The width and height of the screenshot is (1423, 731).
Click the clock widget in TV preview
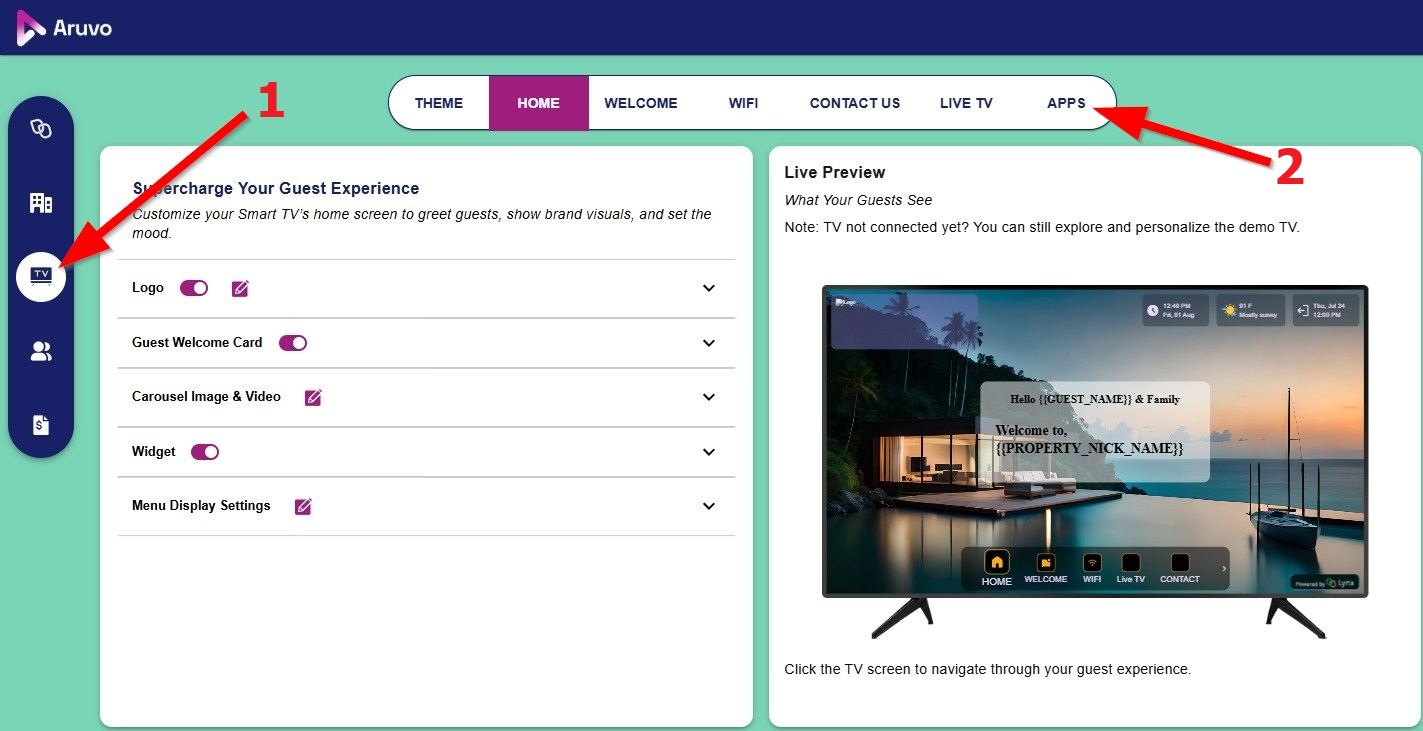tap(1176, 310)
